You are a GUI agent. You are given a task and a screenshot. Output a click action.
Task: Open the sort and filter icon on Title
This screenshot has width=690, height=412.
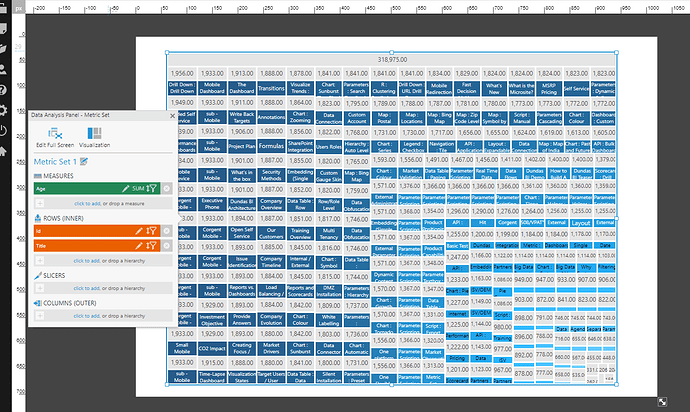(x=151, y=246)
